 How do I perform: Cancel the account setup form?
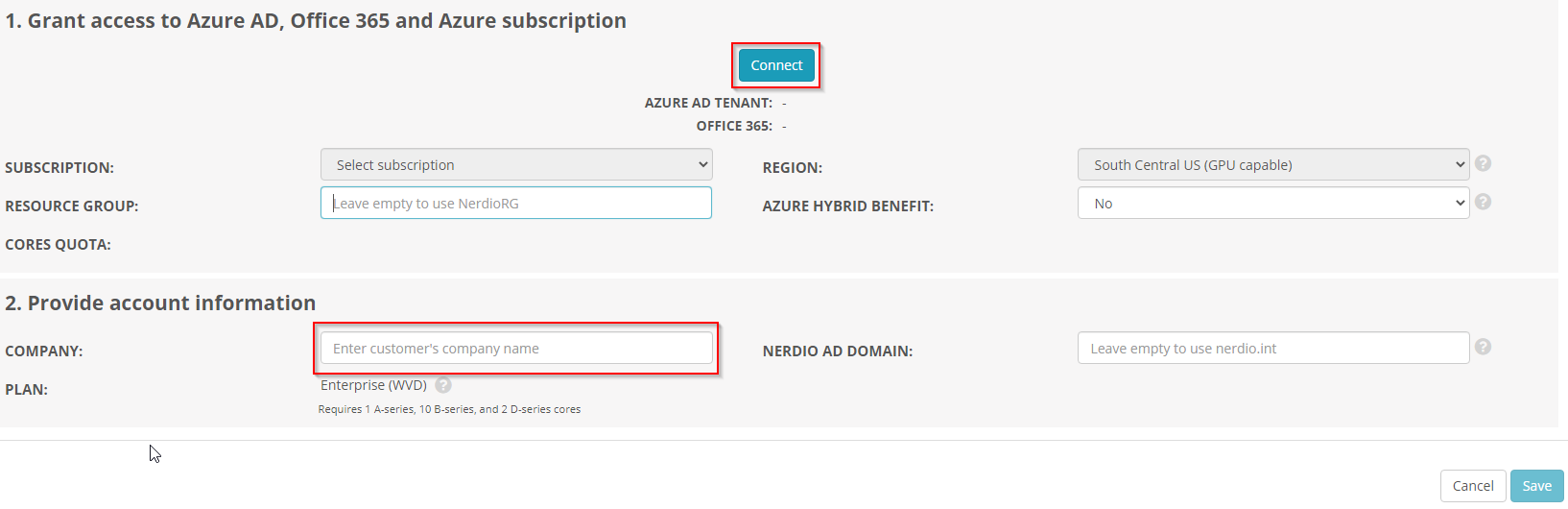point(1473,486)
